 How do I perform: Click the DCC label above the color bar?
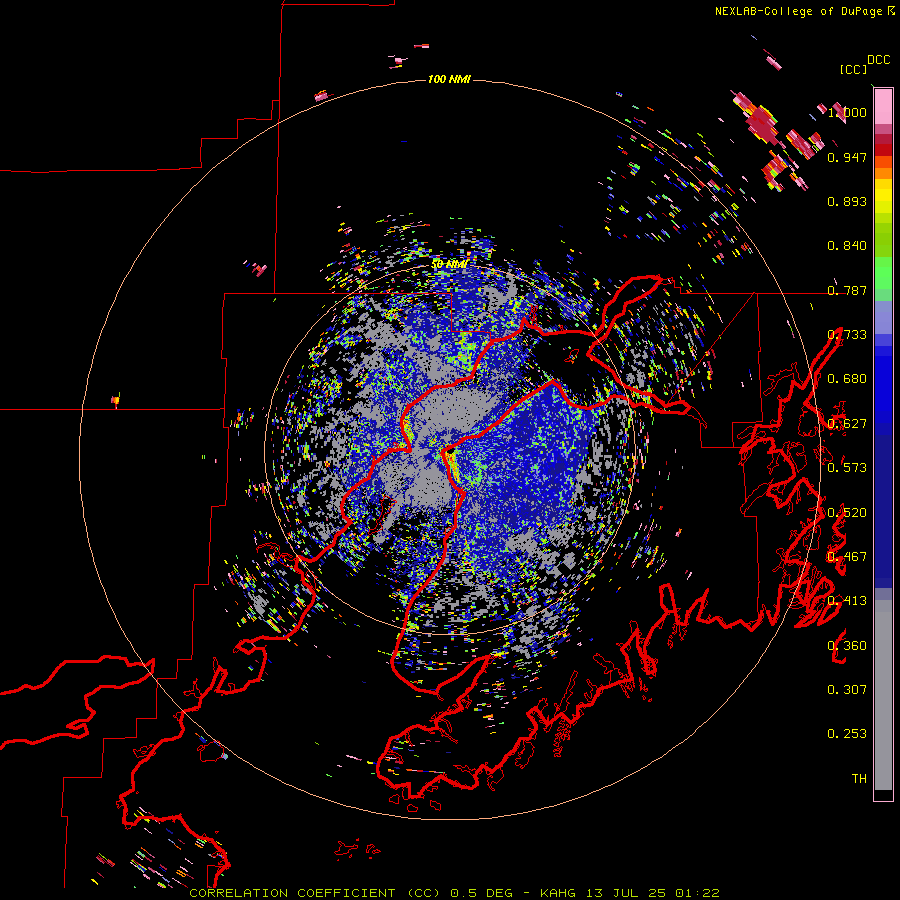click(879, 60)
